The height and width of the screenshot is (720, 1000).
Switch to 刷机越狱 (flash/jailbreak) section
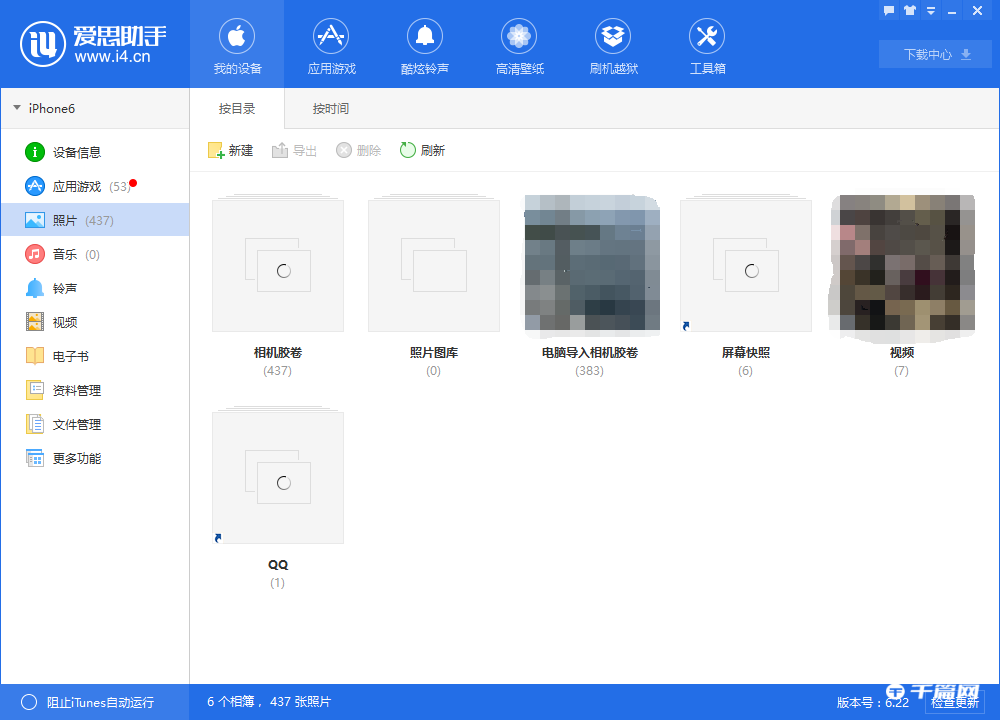click(x=613, y=45)
